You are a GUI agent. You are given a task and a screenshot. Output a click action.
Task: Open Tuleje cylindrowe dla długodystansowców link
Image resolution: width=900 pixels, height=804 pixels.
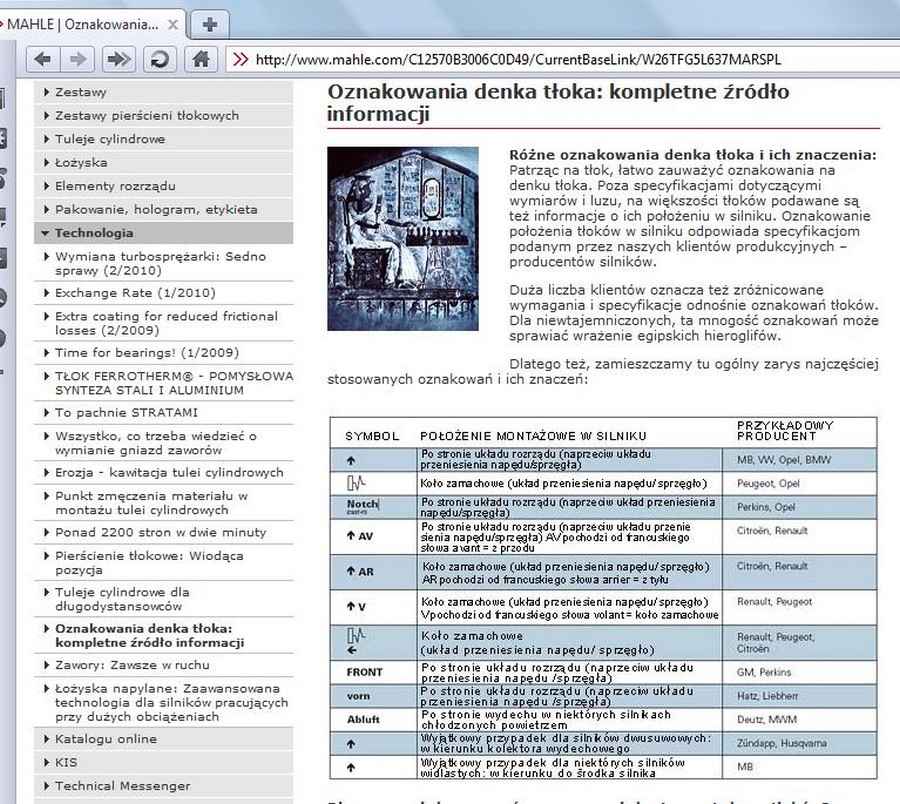(122, 599)
